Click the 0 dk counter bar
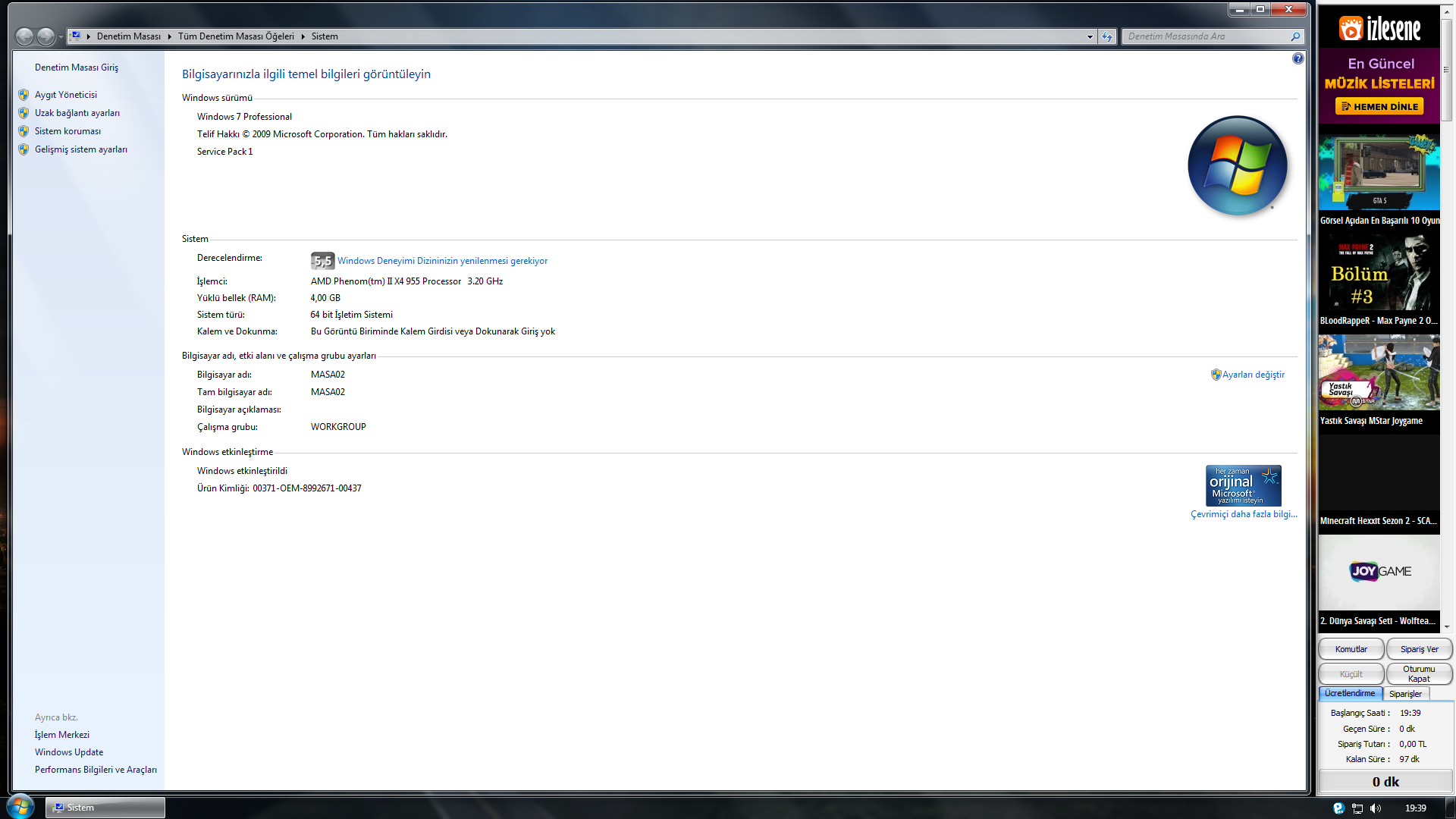Image resolution: width=1456 pixels, height=819 pixels. [x=1385, y=782]
